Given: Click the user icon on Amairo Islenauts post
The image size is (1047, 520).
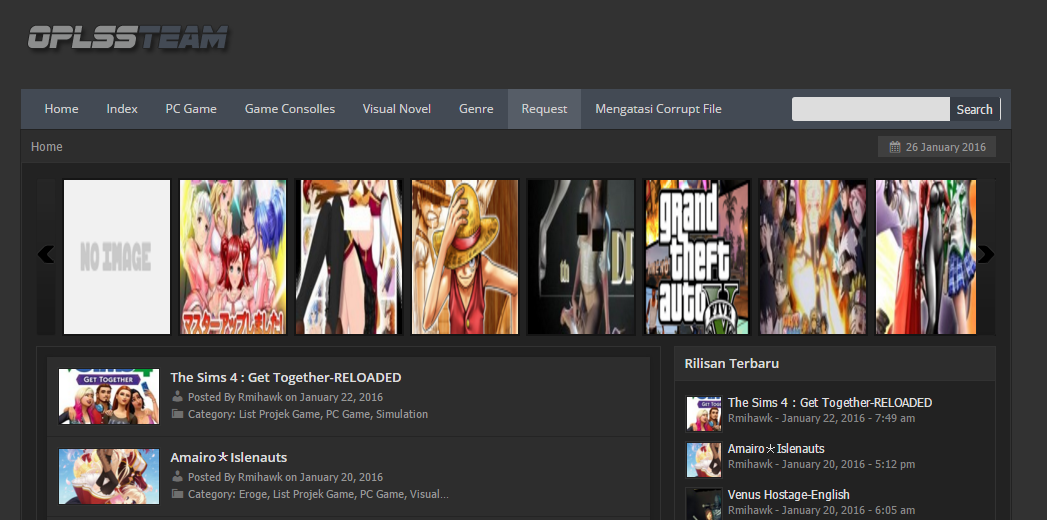Looking at the screenshot, I should (177, 477).
